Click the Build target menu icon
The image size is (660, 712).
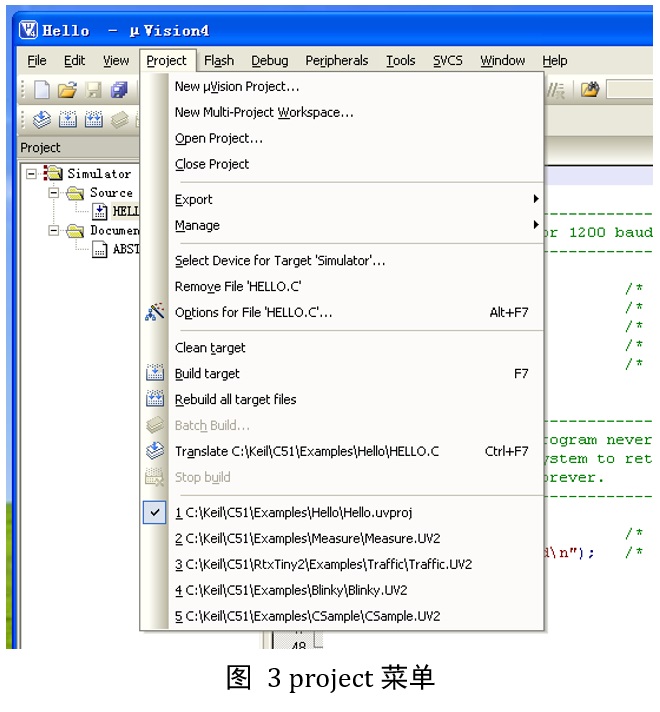point(154,373)
